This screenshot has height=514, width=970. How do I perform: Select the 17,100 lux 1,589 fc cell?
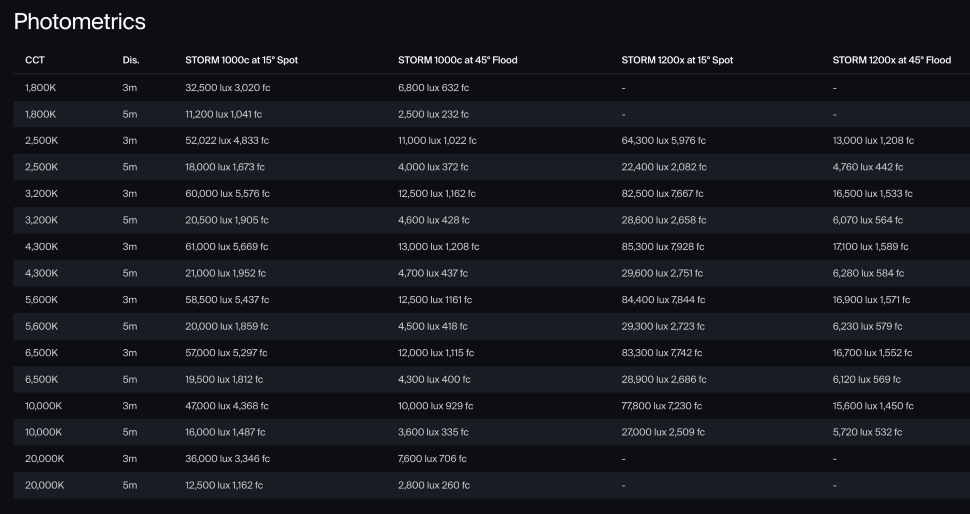(x=870, y=247)
